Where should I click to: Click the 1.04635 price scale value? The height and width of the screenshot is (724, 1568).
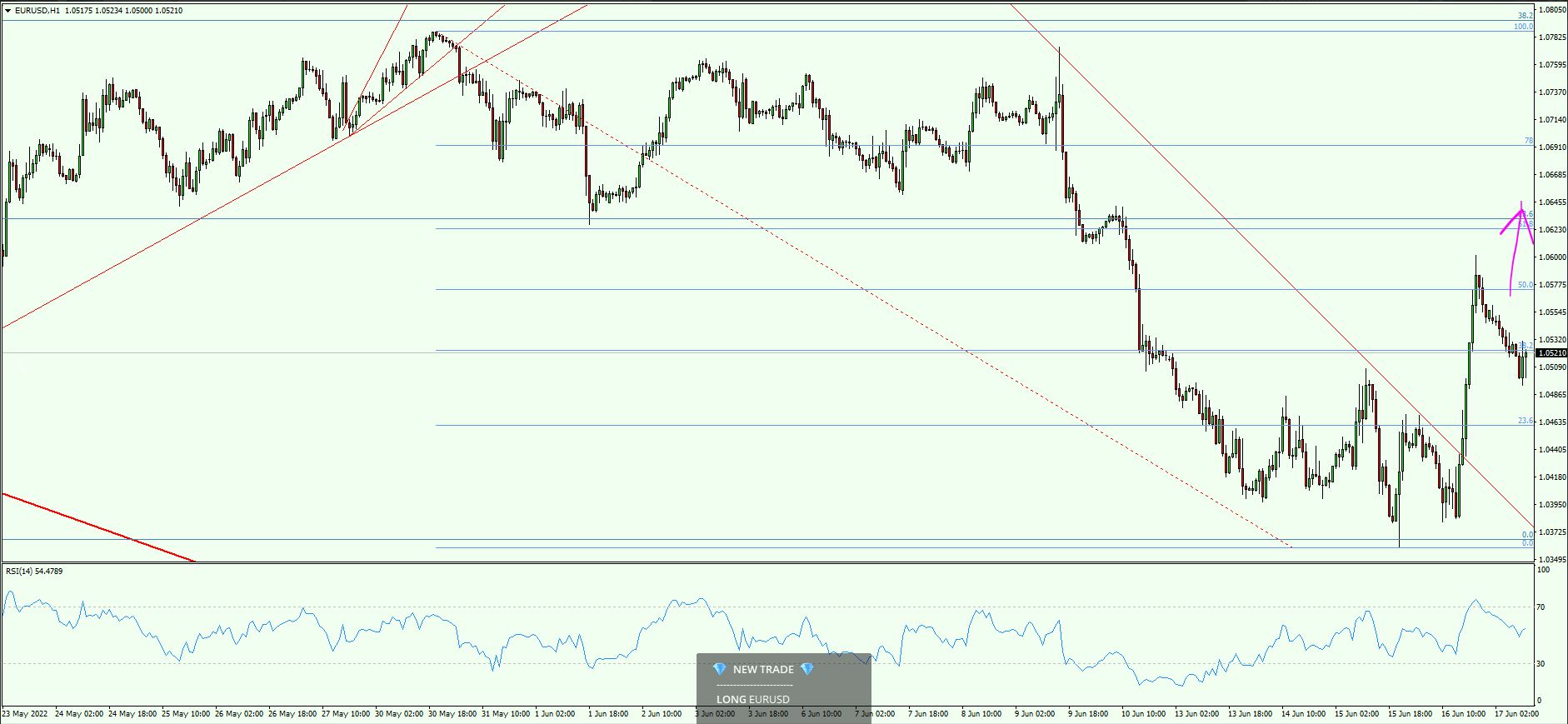[x=1552, y=422]
